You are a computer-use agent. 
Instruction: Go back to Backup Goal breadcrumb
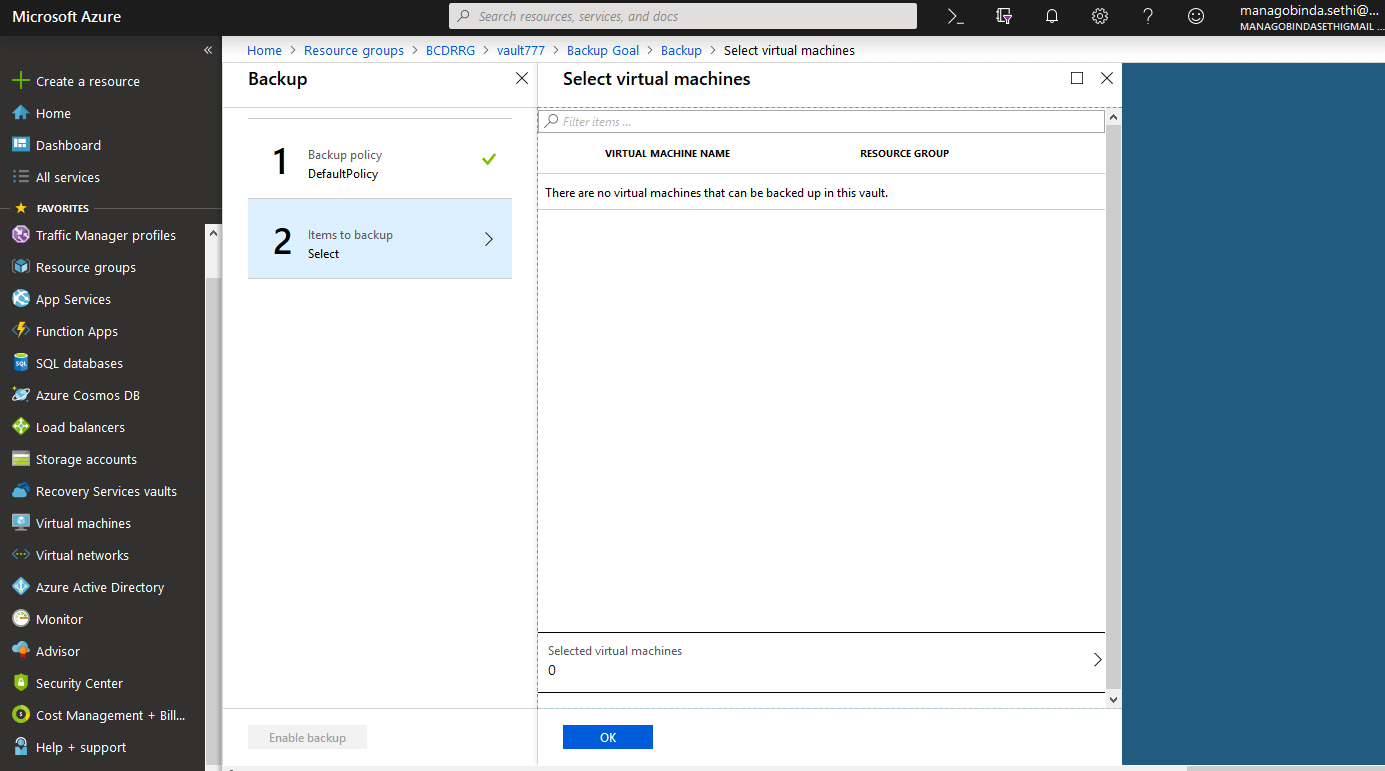(x=603, y=50)
